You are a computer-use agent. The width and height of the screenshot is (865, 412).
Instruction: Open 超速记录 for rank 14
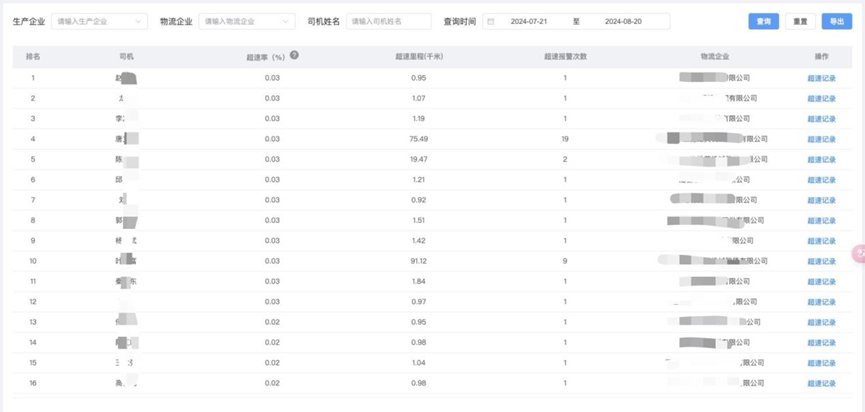[821, 343]
